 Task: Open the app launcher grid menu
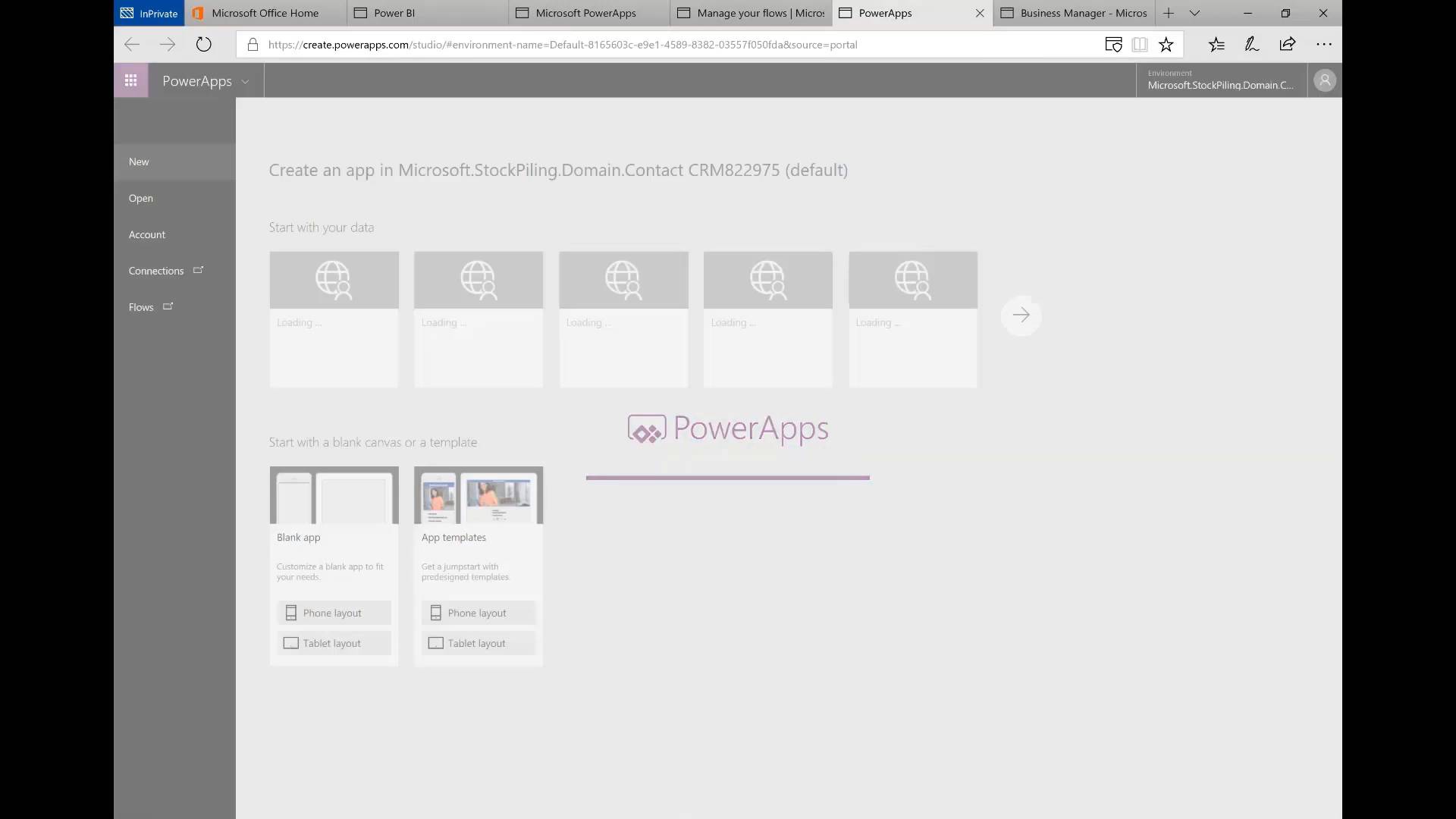coord(130,80)
